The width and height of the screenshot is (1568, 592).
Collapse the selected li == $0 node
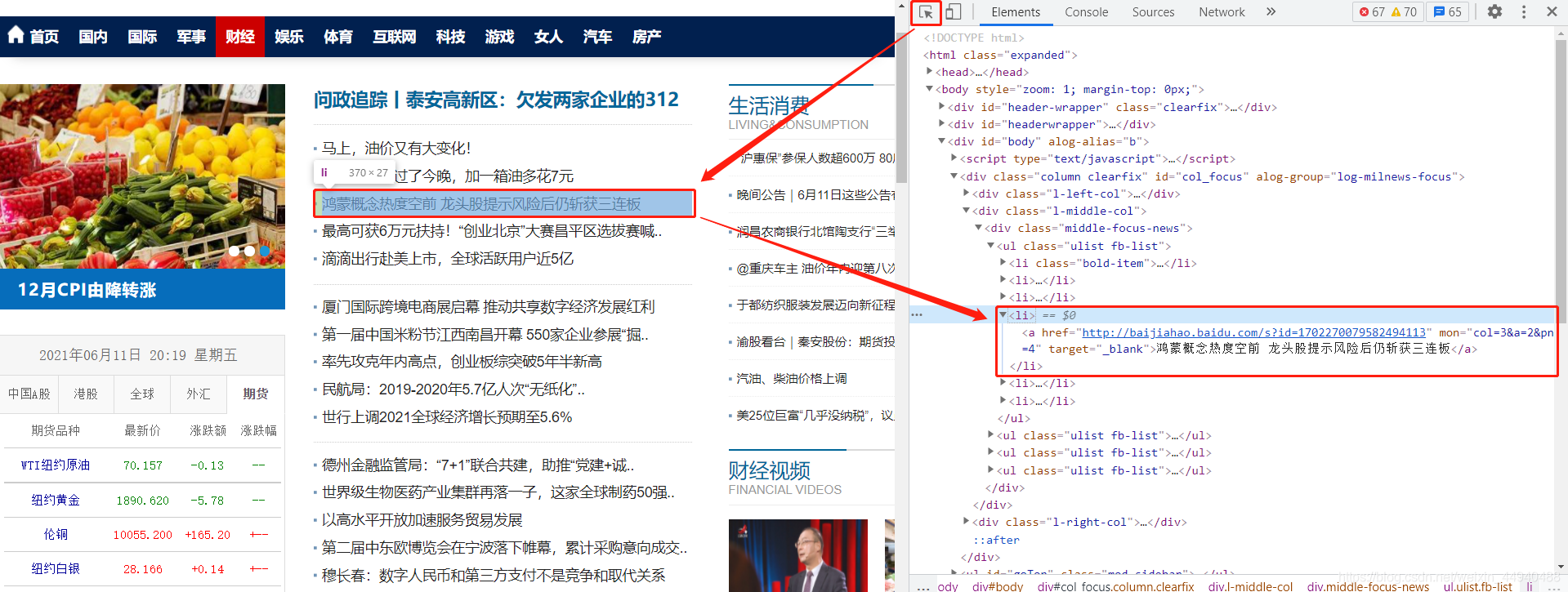point(1003,315)
